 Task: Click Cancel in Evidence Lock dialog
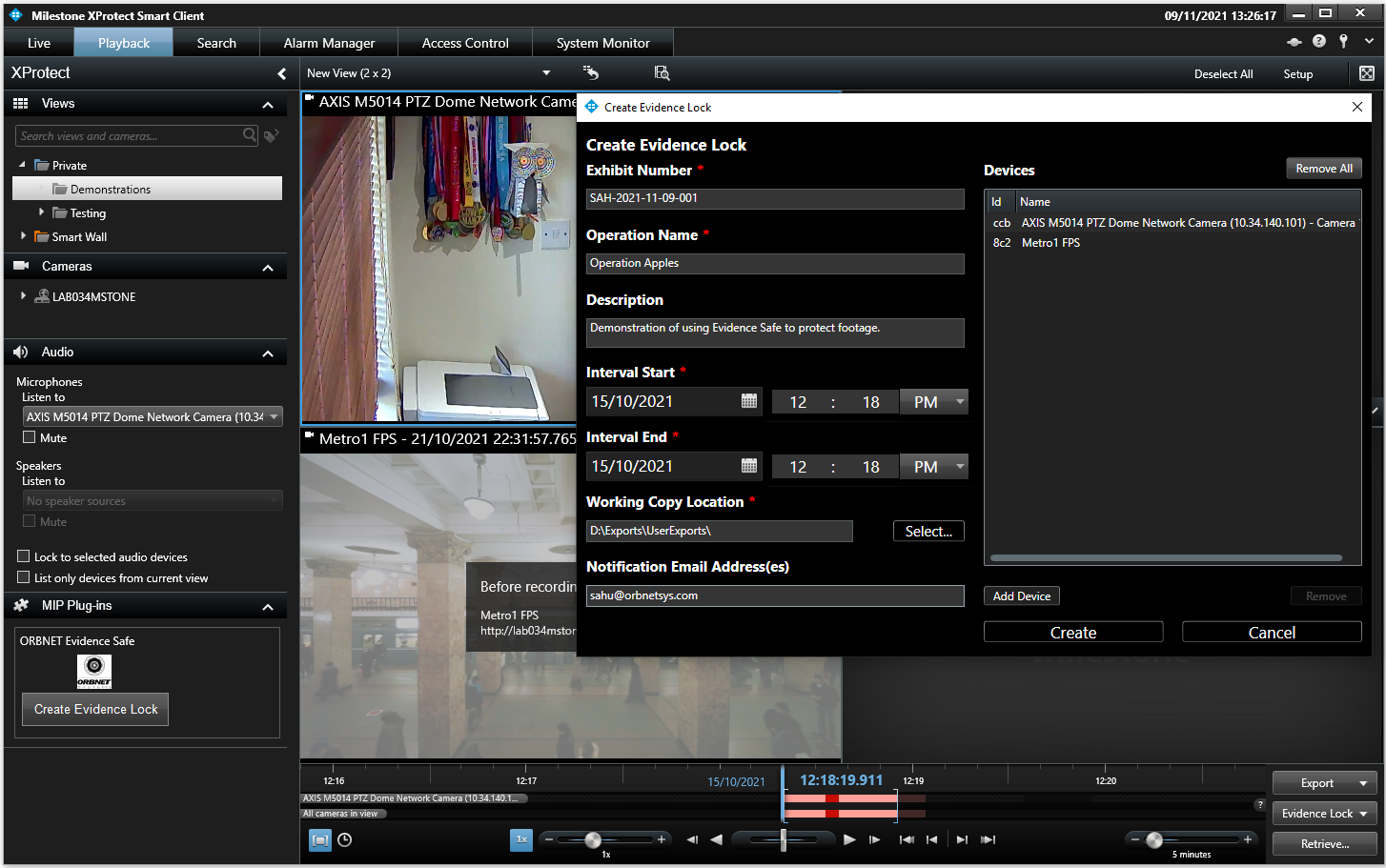(1272, 632)
